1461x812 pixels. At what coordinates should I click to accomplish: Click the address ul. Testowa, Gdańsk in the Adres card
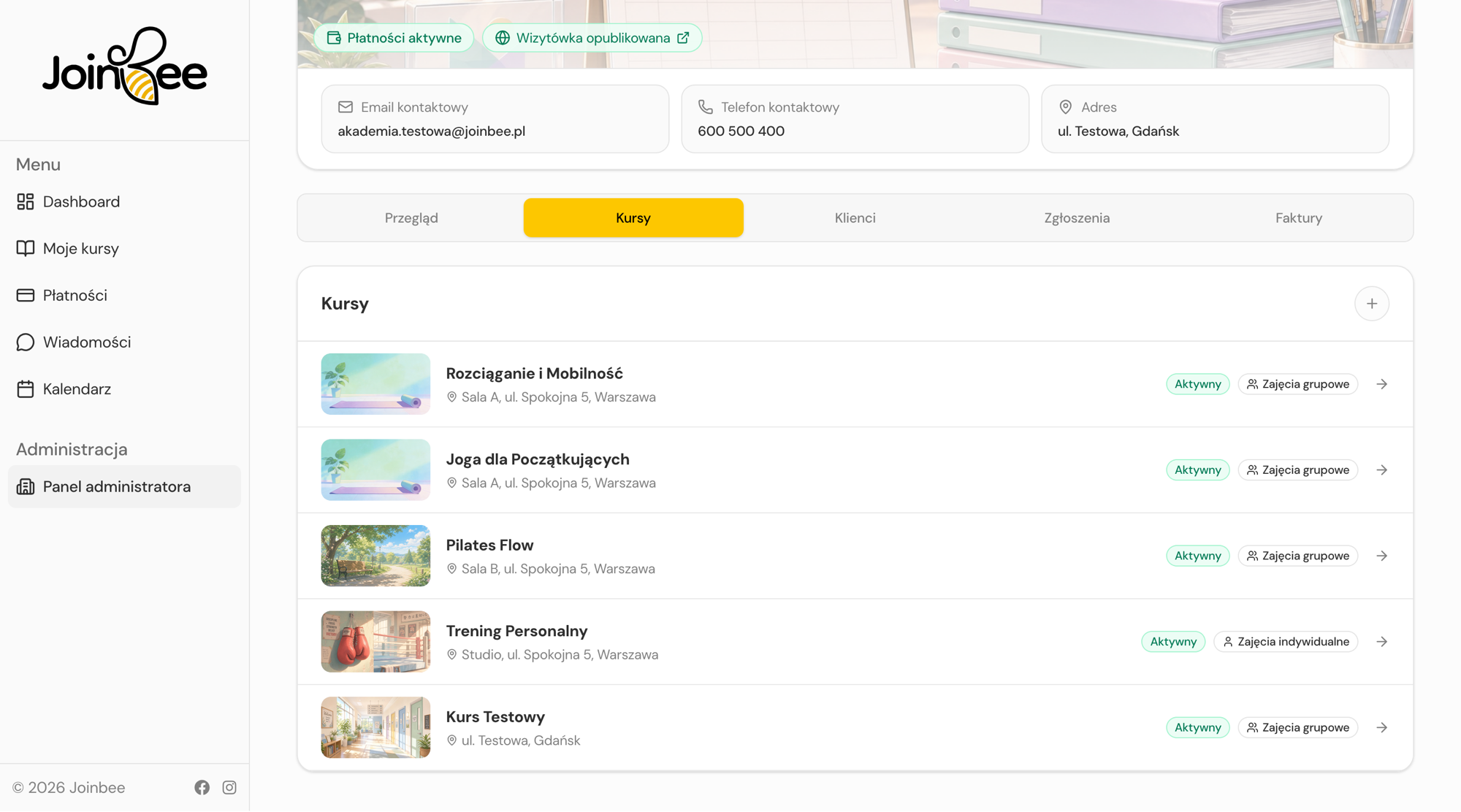point(1118,131)
